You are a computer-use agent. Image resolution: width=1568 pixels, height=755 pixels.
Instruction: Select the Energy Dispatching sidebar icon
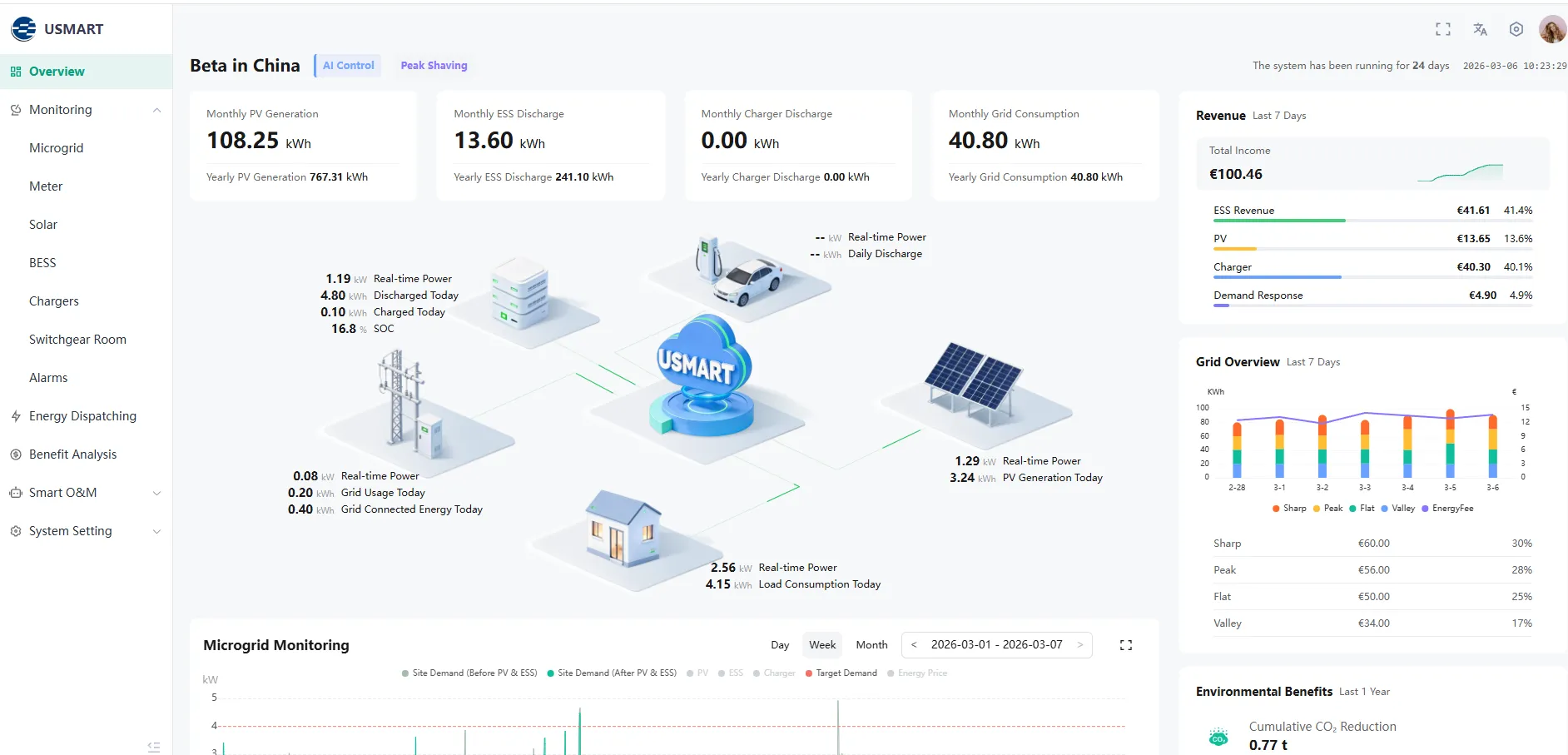click(14, 415)
